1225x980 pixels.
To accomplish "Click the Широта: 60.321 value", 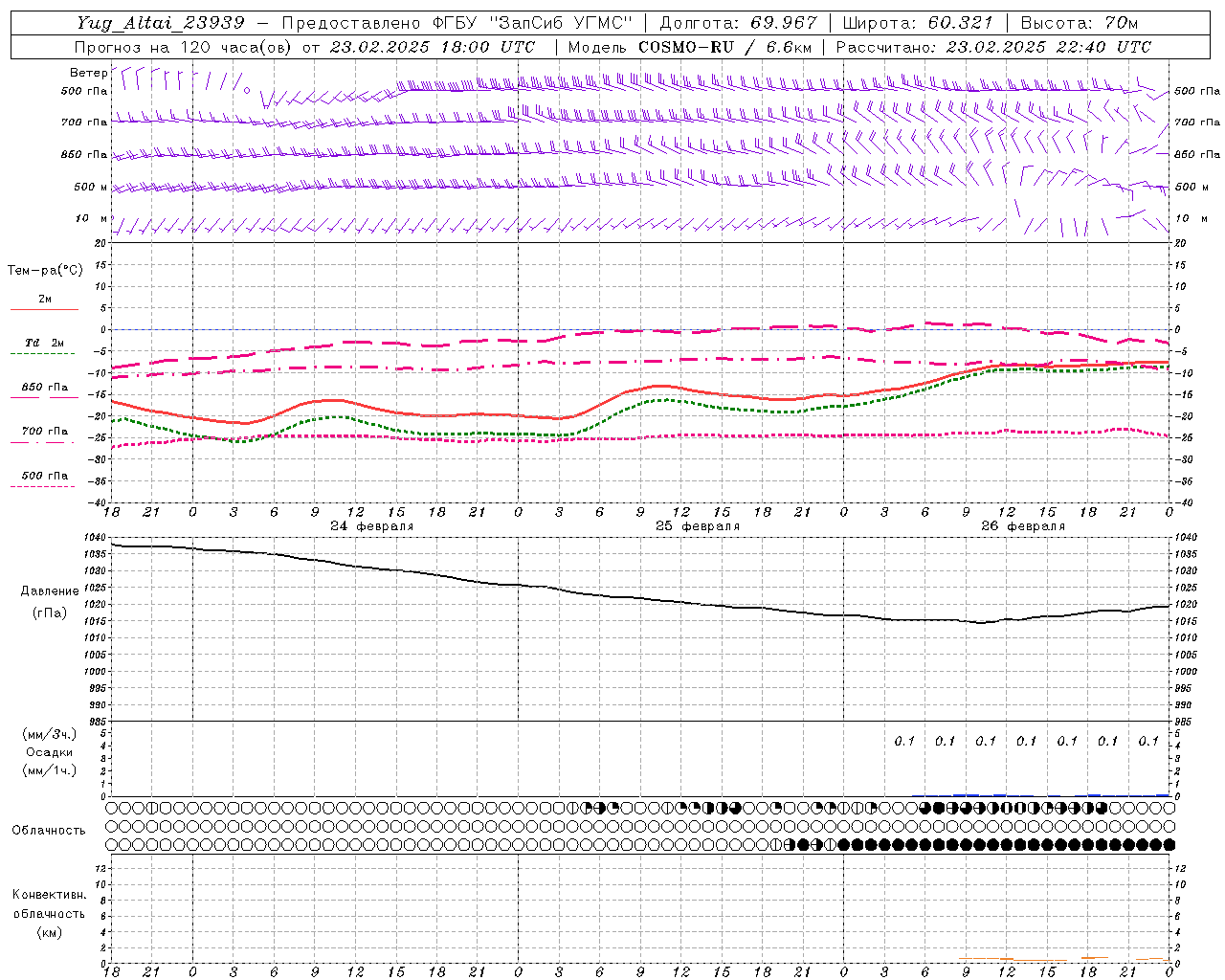I will (x=918, y=23).
